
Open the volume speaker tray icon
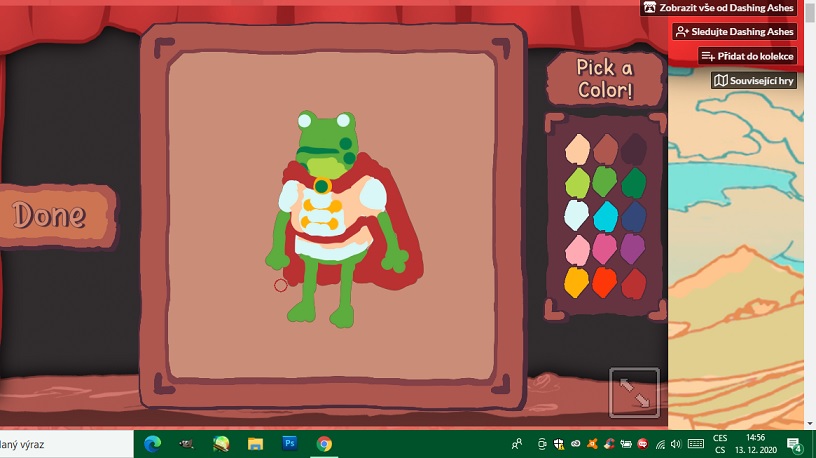tap(676, 444)
